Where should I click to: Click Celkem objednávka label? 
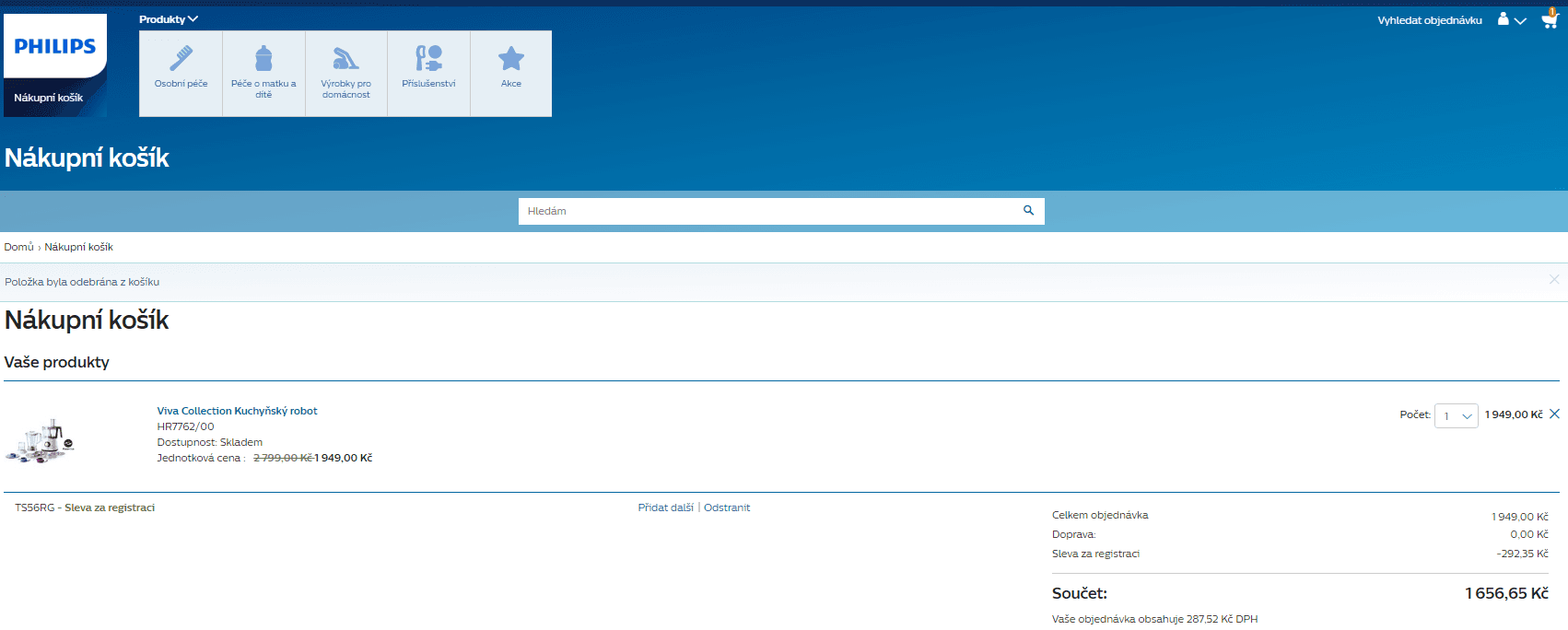click(1100, 515)
